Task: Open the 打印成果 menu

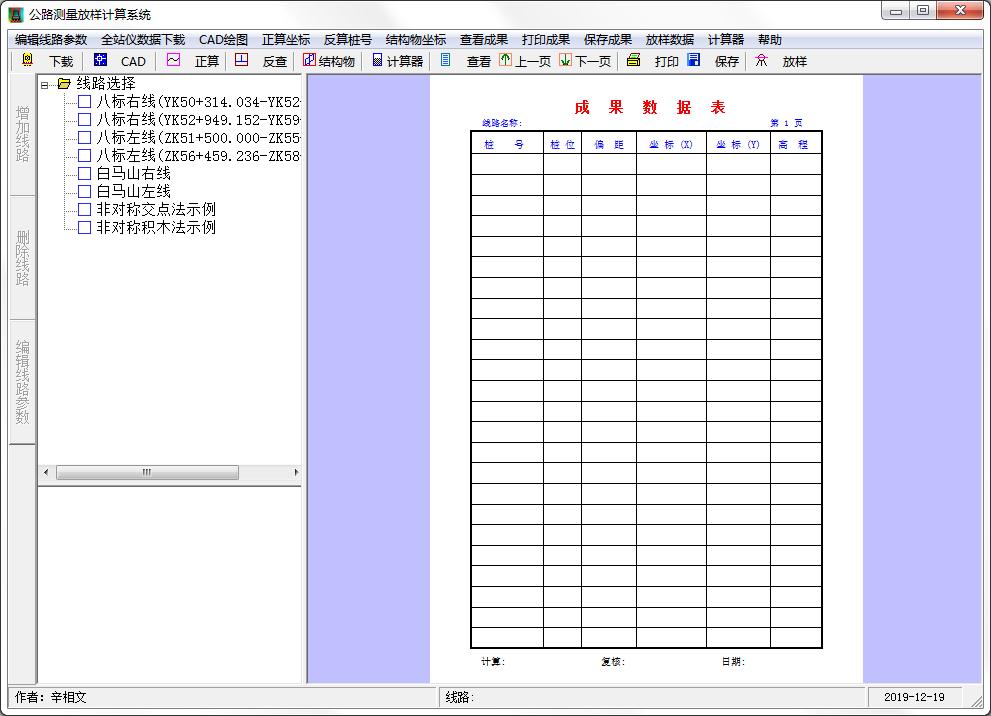Action: (545, 40)
